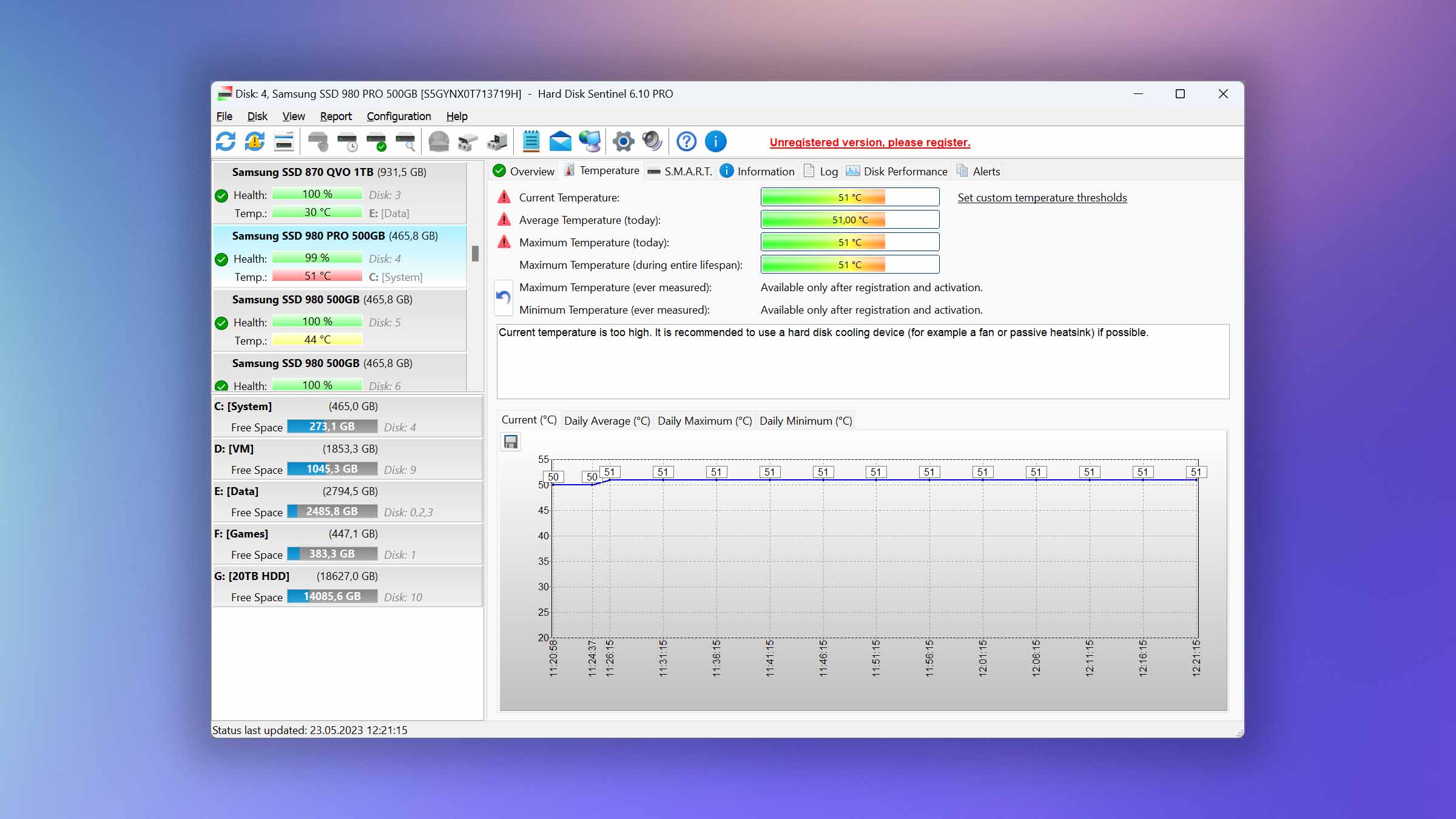Select the F: [Games] partition
Screen dimensions: 1456x819
347,544
